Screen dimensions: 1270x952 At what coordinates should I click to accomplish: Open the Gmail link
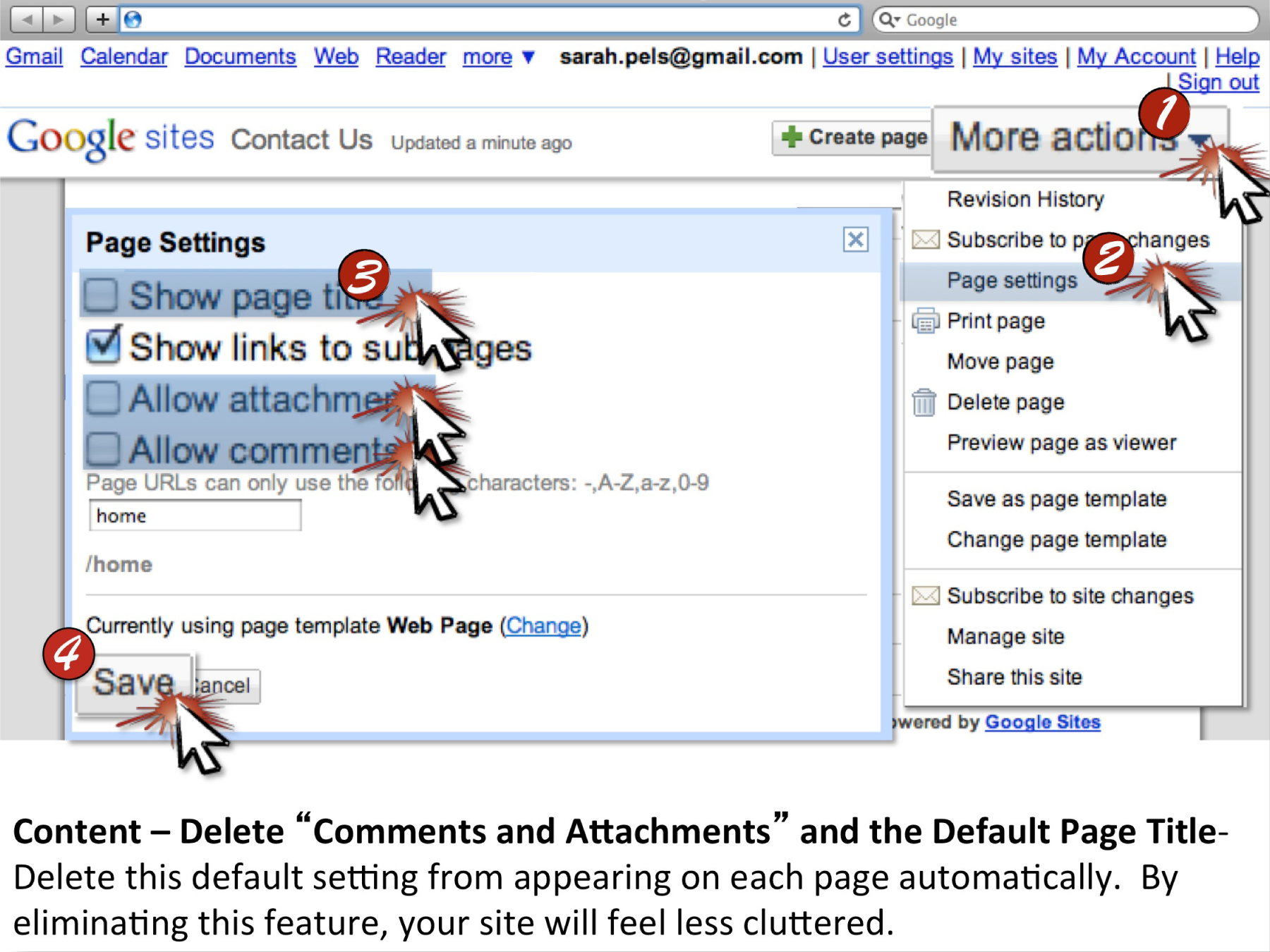(x=34, y=56)
